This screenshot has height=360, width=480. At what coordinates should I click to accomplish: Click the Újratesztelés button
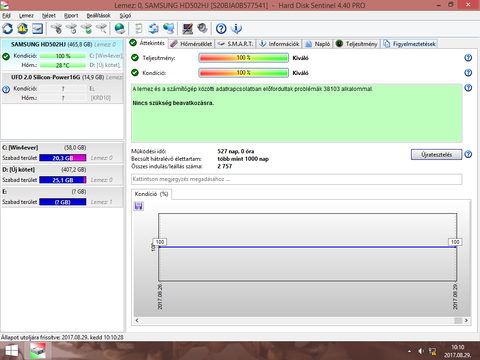click(x=436, y=155)
